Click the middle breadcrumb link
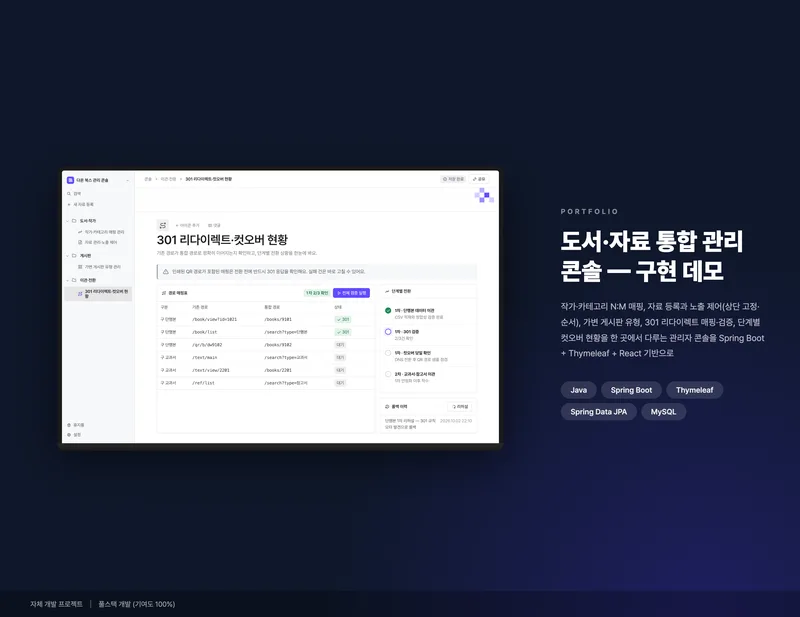 tap(168, 179)
